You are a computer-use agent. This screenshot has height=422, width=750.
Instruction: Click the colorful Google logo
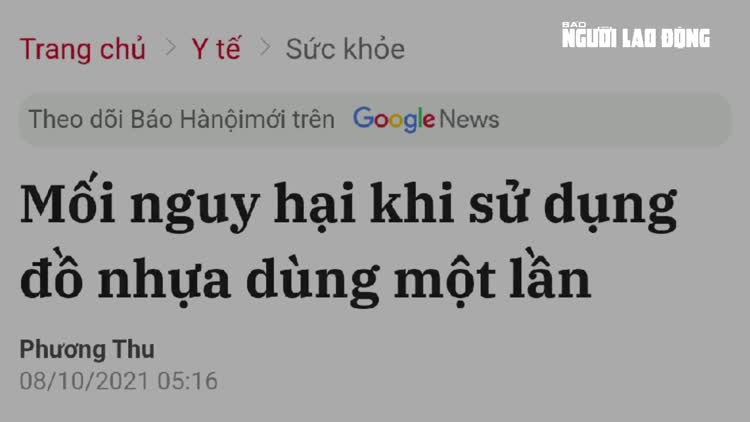click(394, 119)
